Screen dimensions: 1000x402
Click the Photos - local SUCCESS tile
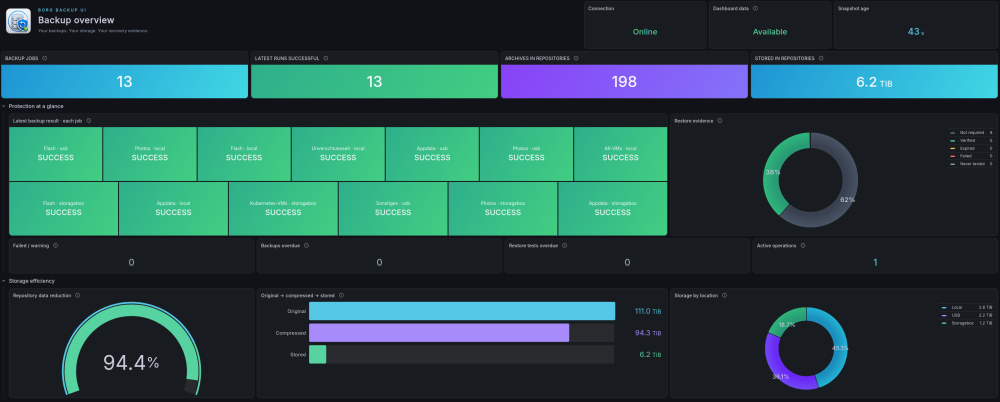coord(150,154)
